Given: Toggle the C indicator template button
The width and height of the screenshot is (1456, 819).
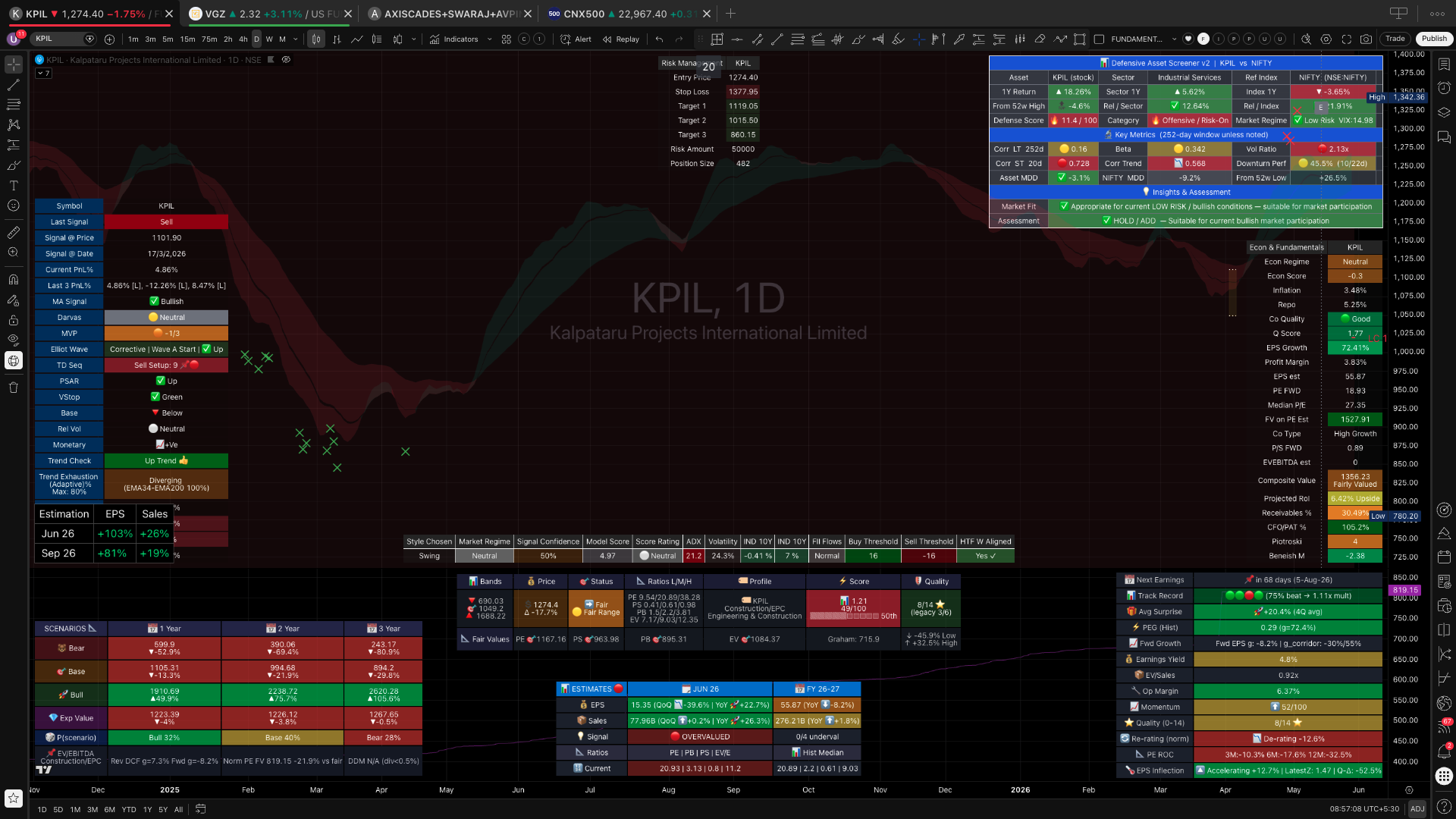Looking at the screenshot, I should pos(524,39).
